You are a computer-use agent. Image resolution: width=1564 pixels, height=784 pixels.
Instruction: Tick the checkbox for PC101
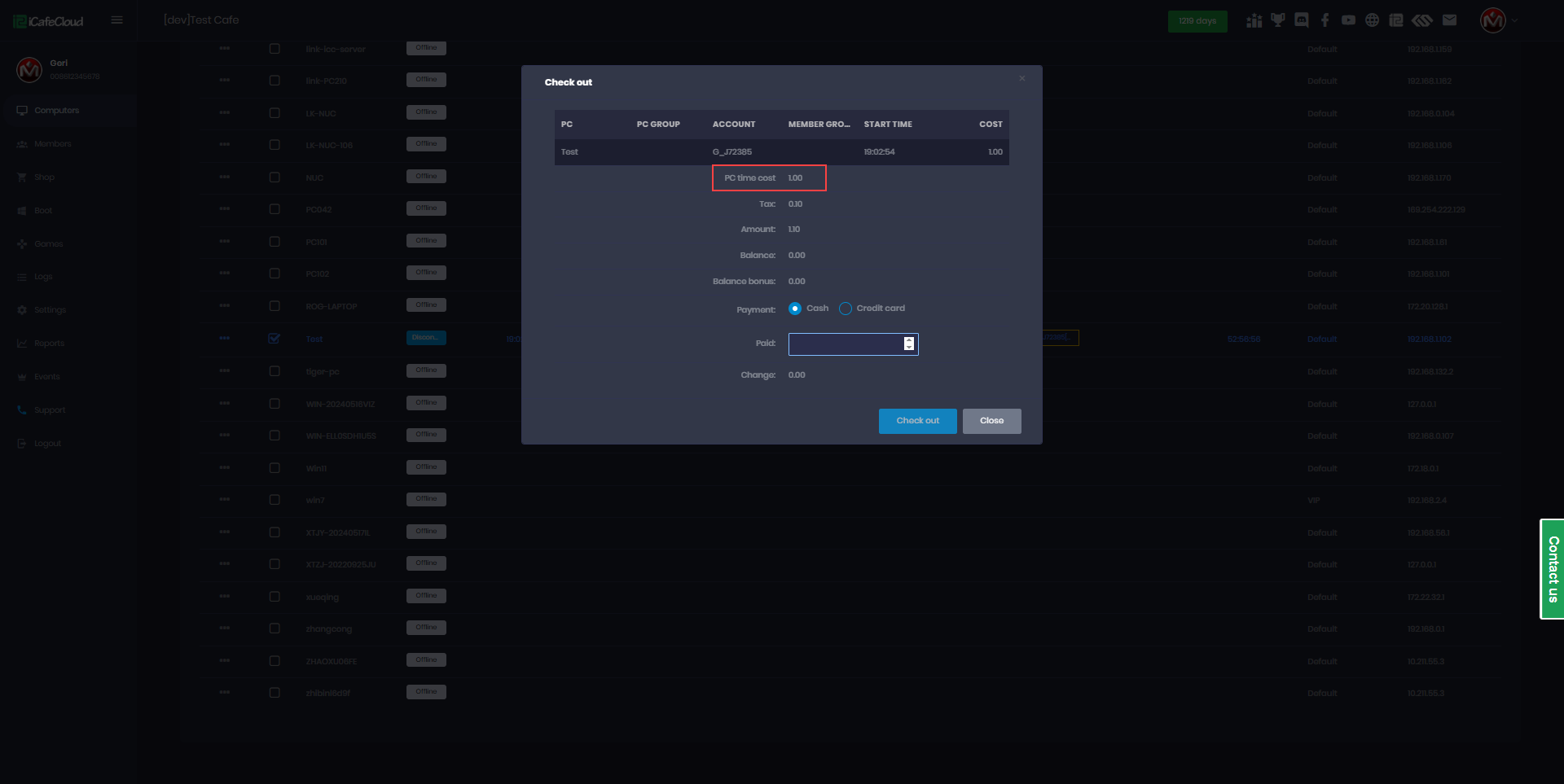275,242
